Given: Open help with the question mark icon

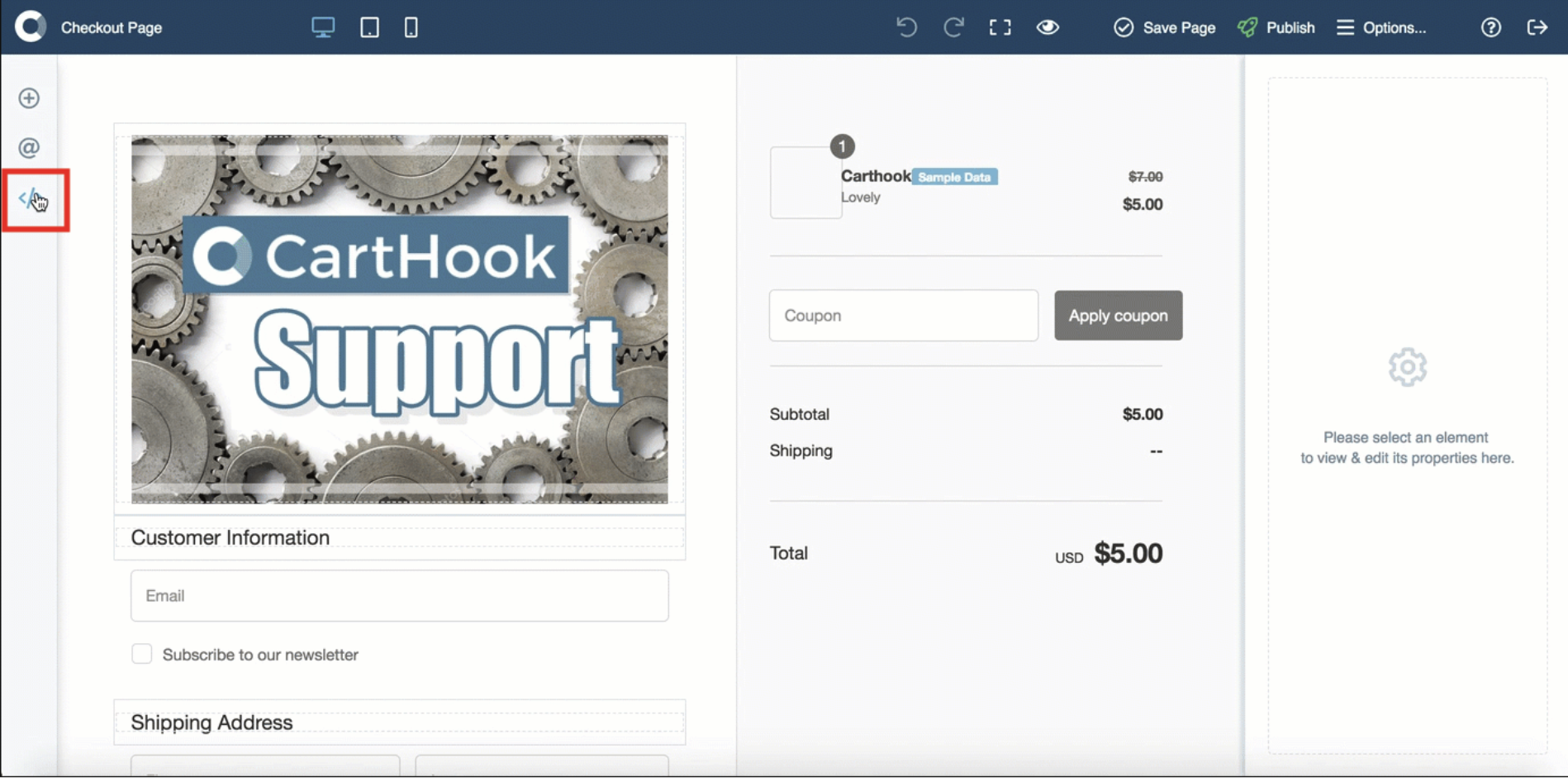Looking at the screenshot, I should point(1490,27).
